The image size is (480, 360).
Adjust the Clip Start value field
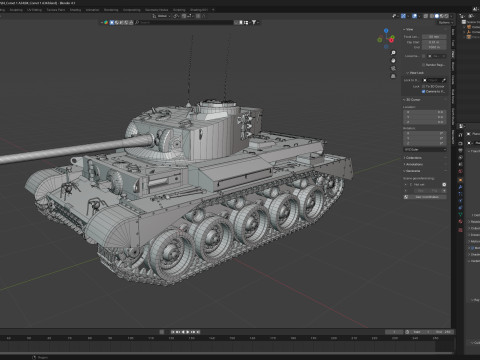pos(434,42)
